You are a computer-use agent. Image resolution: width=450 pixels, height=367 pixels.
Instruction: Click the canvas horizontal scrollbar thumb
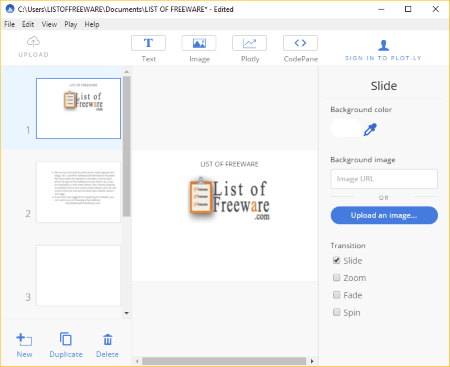click(224, 361)
